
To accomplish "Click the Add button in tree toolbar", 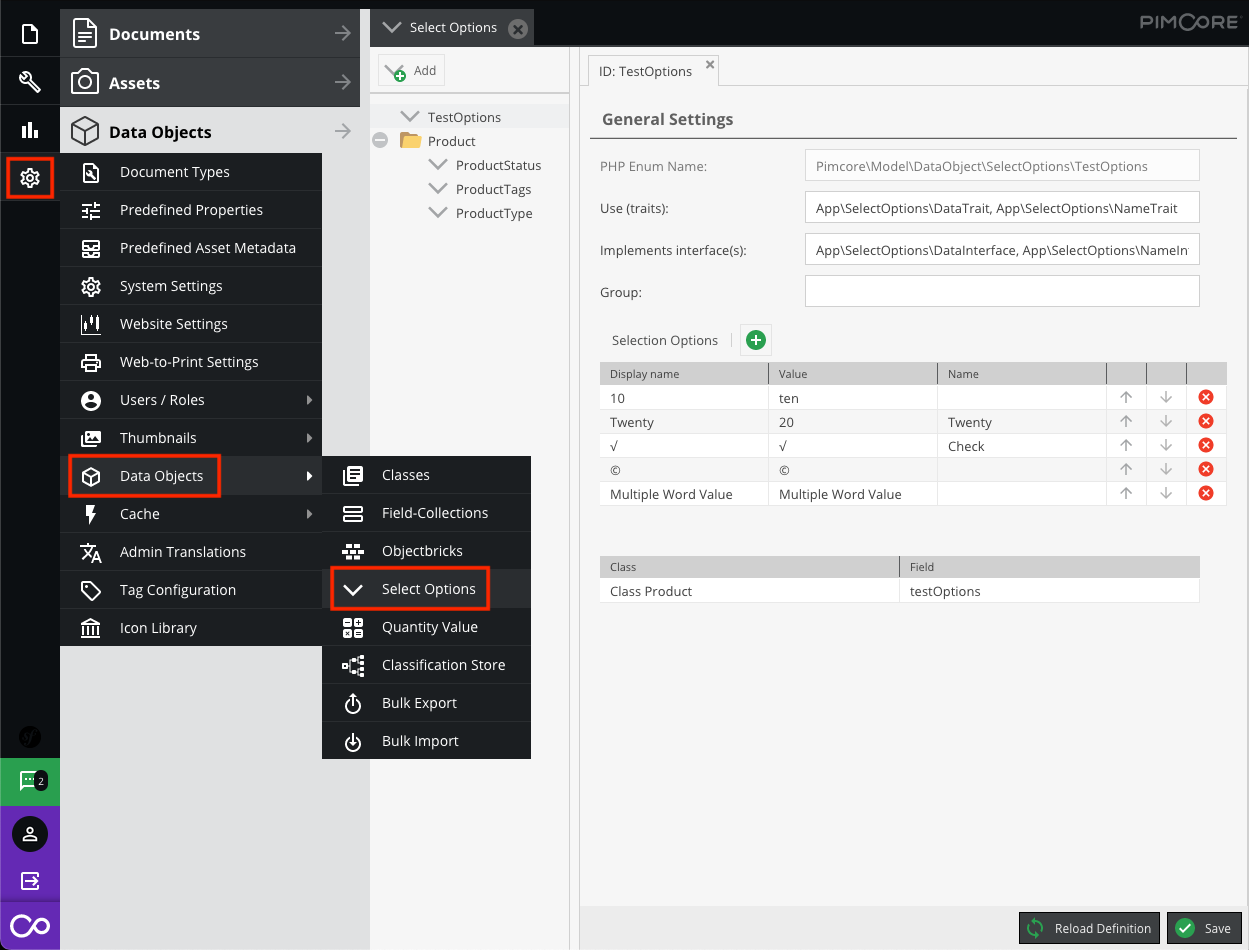I will tap(411, 71).
